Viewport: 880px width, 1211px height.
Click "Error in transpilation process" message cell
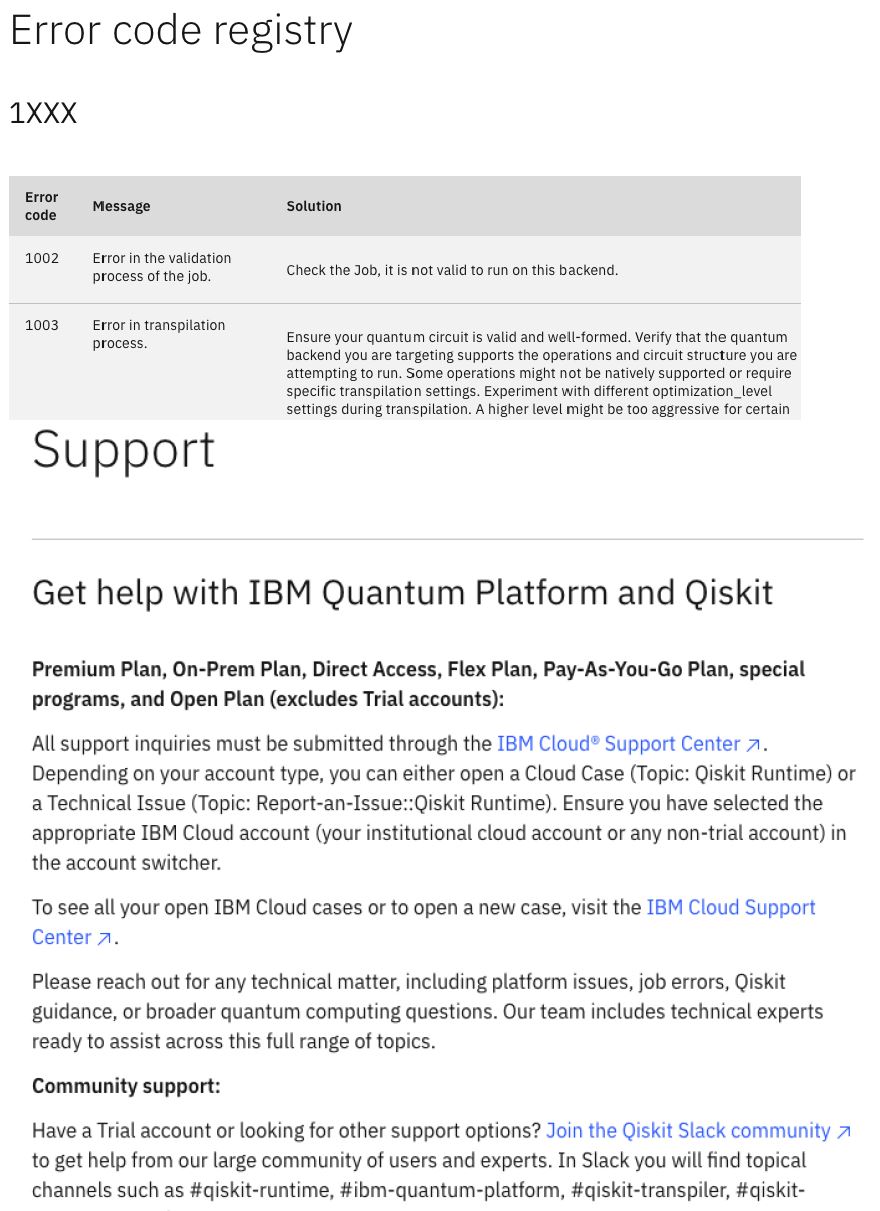coord(158,334)
